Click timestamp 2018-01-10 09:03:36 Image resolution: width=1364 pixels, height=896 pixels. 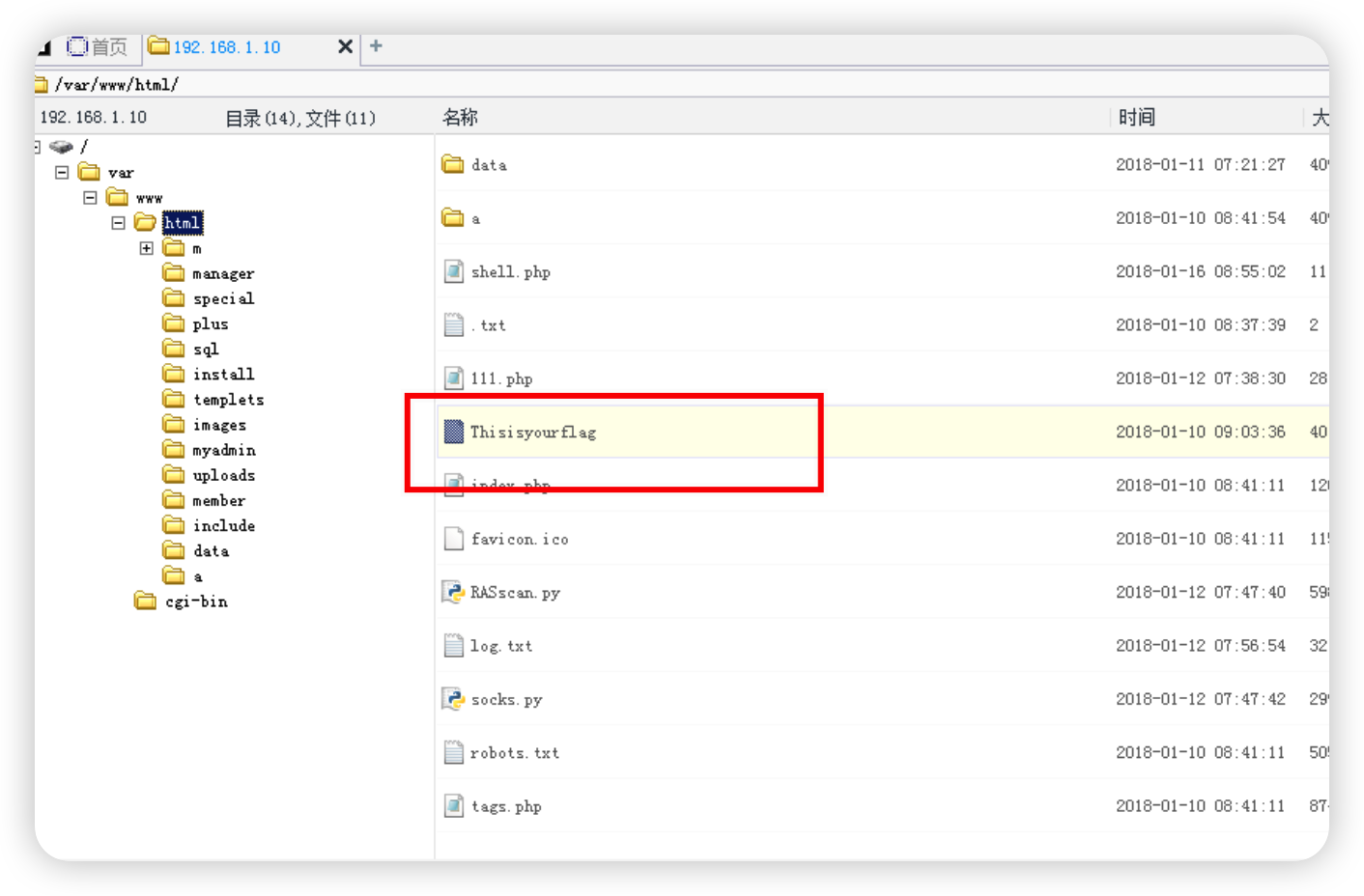coord(1201,432)
